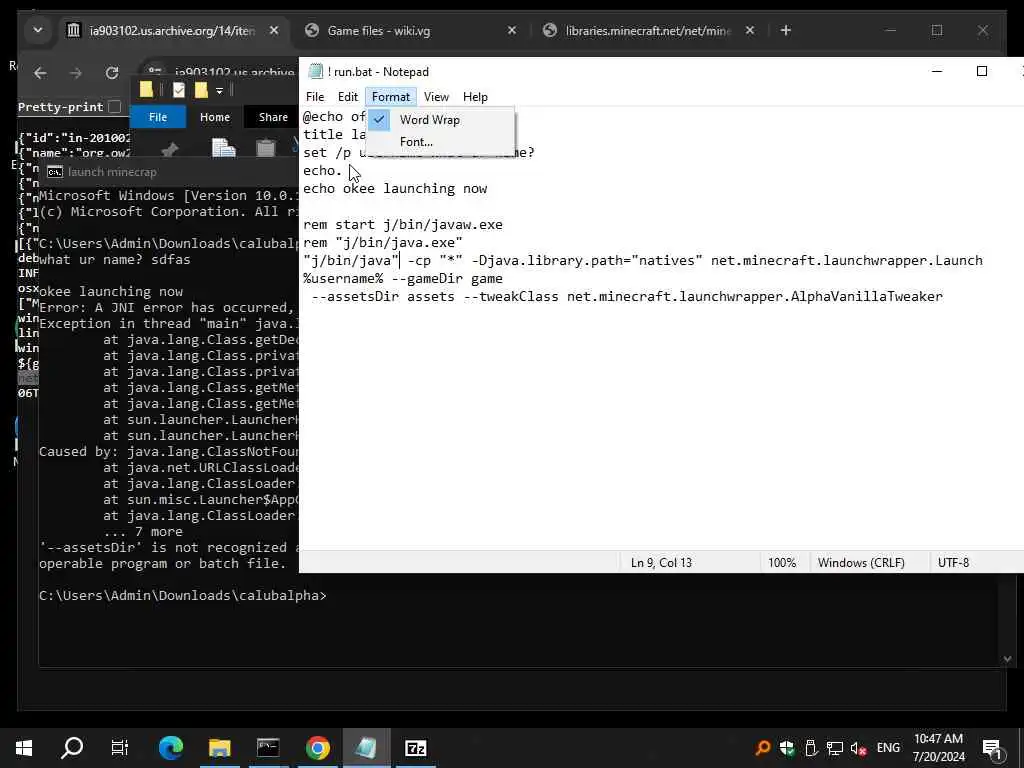Open network settings from the tray icon
Image resolution: width=1024 pixels, height=768 pixels.
coord(835,748)
